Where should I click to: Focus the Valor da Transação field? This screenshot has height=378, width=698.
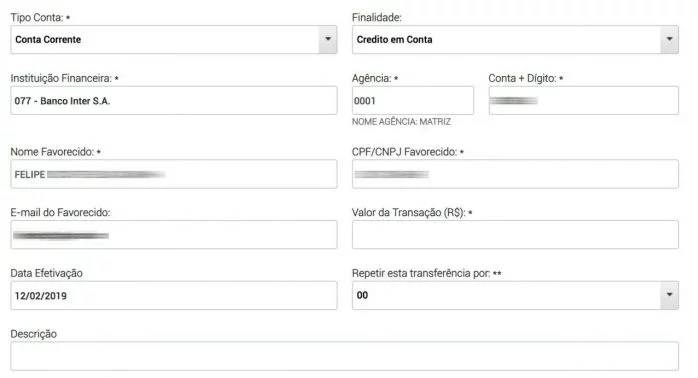click(515, 235)
